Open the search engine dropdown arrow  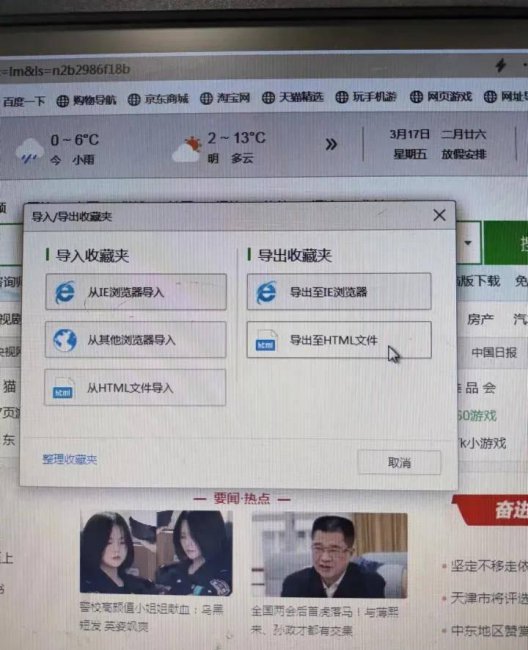[x=468, y=243]
